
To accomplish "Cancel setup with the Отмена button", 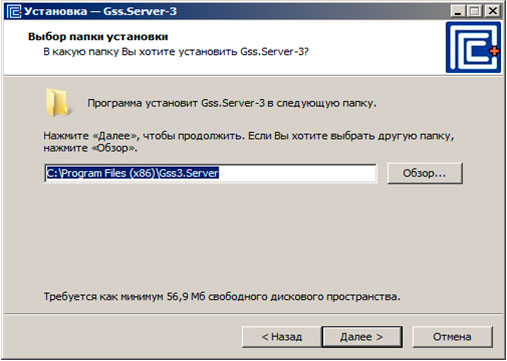I will 452,337.
